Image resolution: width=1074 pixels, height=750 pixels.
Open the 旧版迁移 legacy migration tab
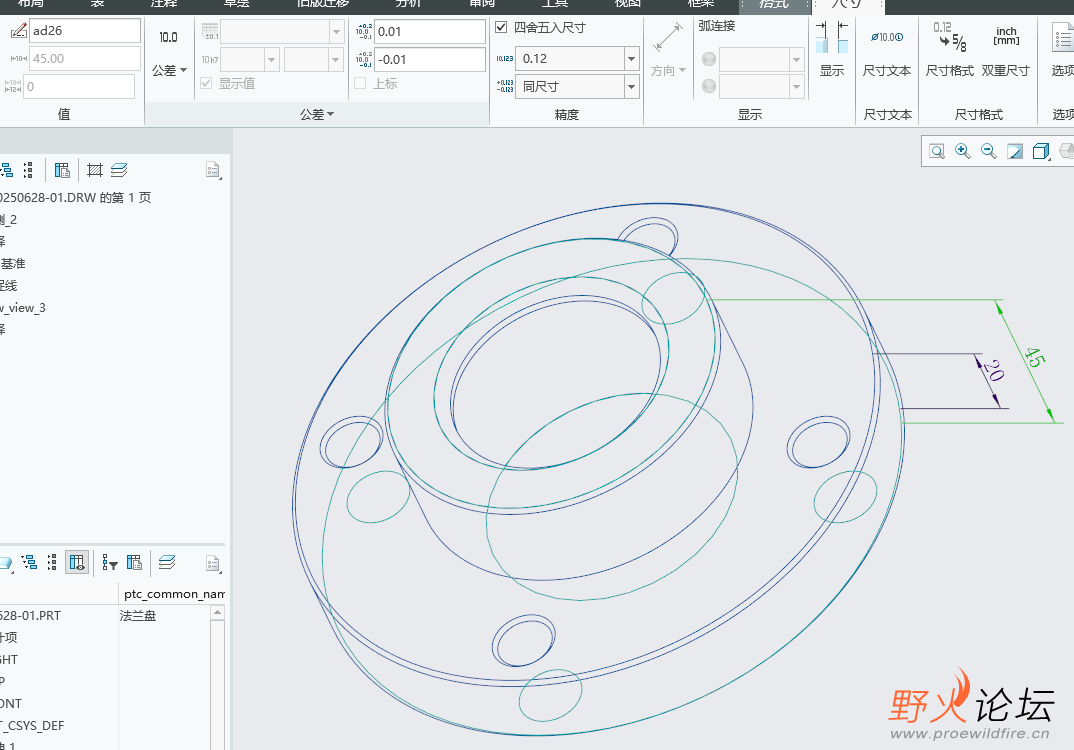tap(323, 4)
